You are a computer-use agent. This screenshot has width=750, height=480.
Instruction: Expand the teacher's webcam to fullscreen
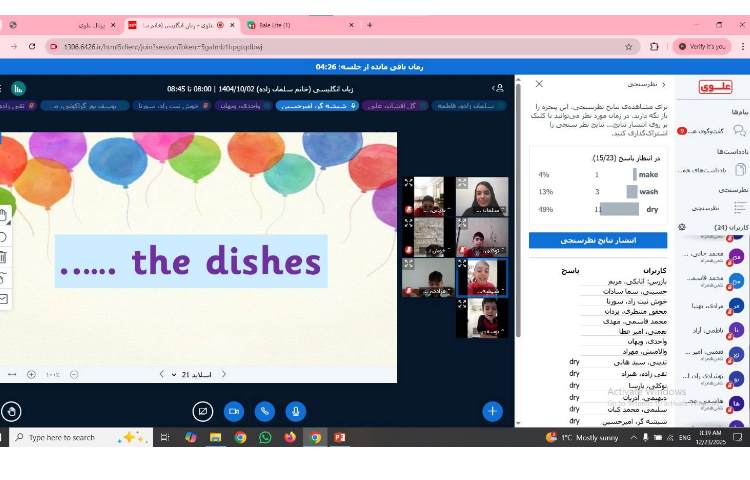462,183
